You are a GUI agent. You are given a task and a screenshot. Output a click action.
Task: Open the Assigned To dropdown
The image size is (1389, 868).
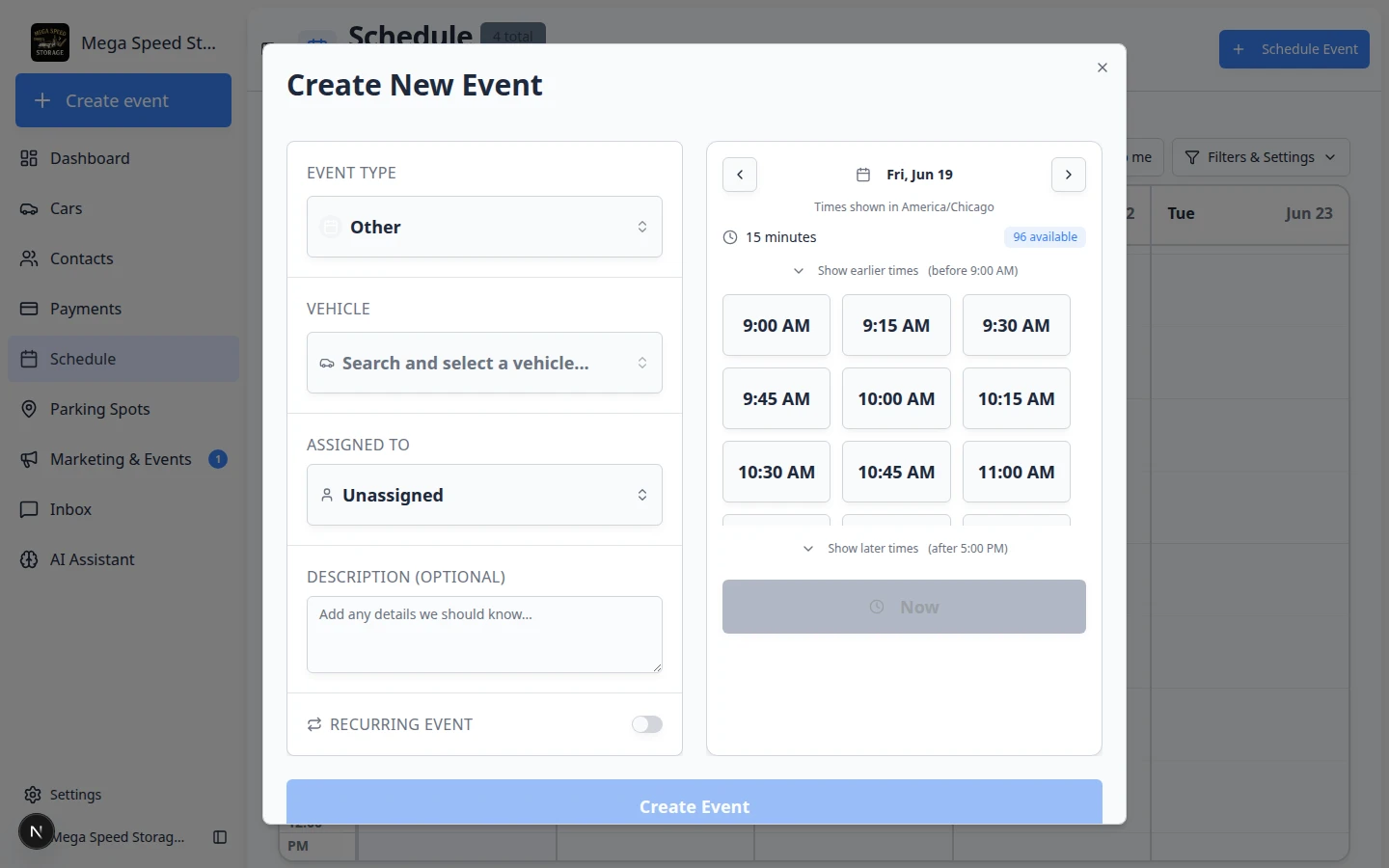pos(484,495)
